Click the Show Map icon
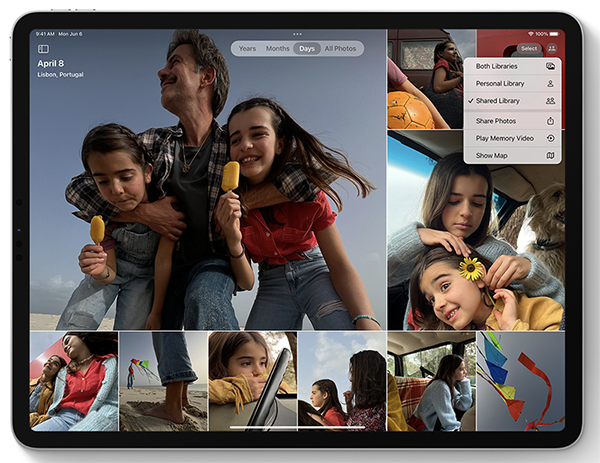The width and height of the screenshot is (600, 463). coord(550,155)
